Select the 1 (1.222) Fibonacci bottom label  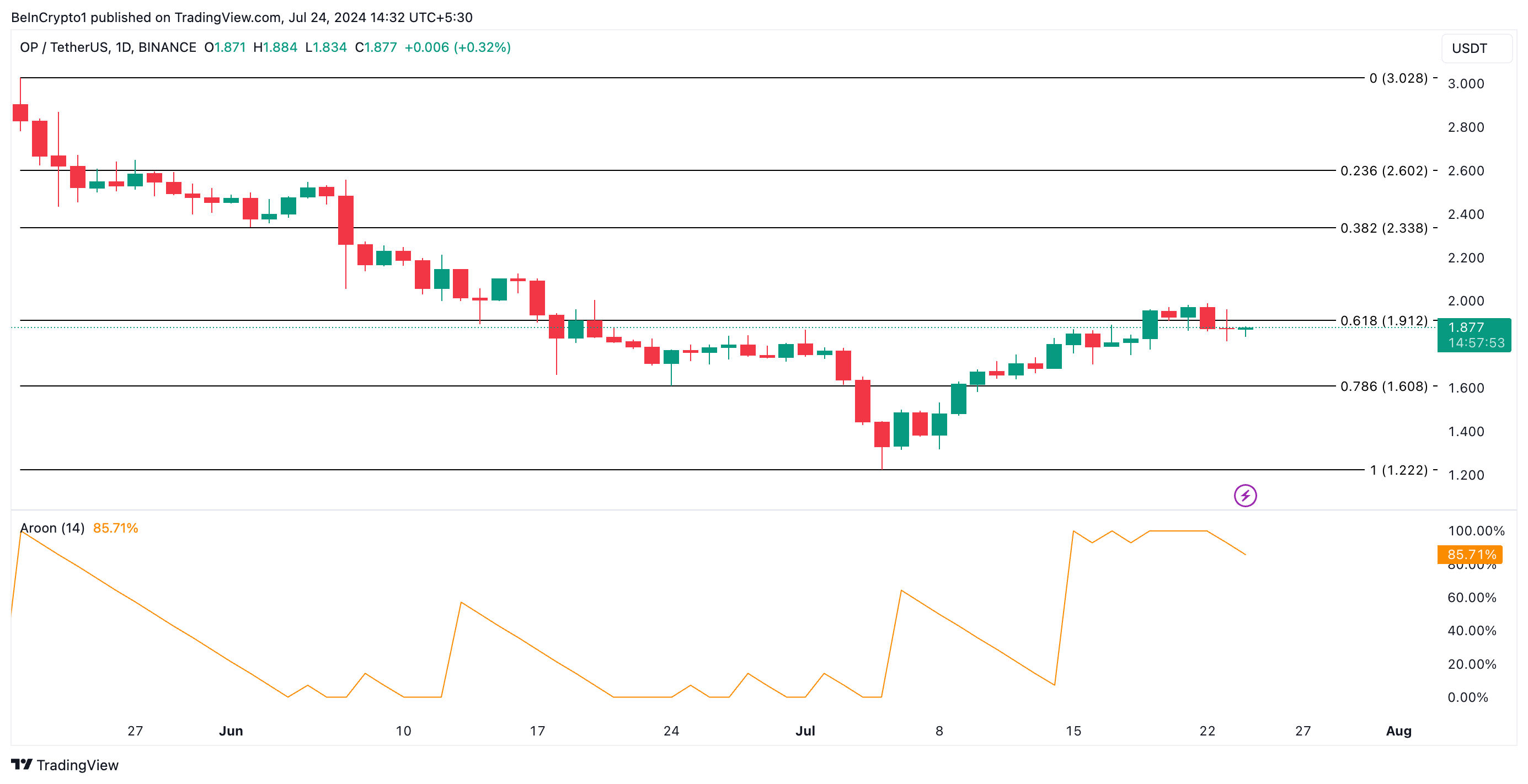tap(1398, 470)
